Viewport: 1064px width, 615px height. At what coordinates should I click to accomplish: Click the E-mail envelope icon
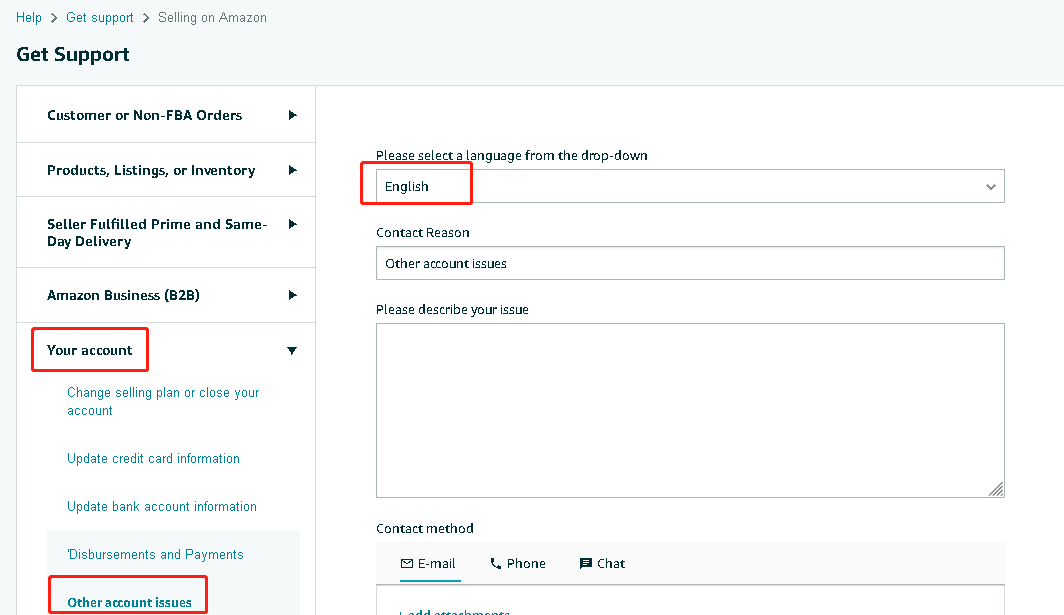click(x=406, y=563)
